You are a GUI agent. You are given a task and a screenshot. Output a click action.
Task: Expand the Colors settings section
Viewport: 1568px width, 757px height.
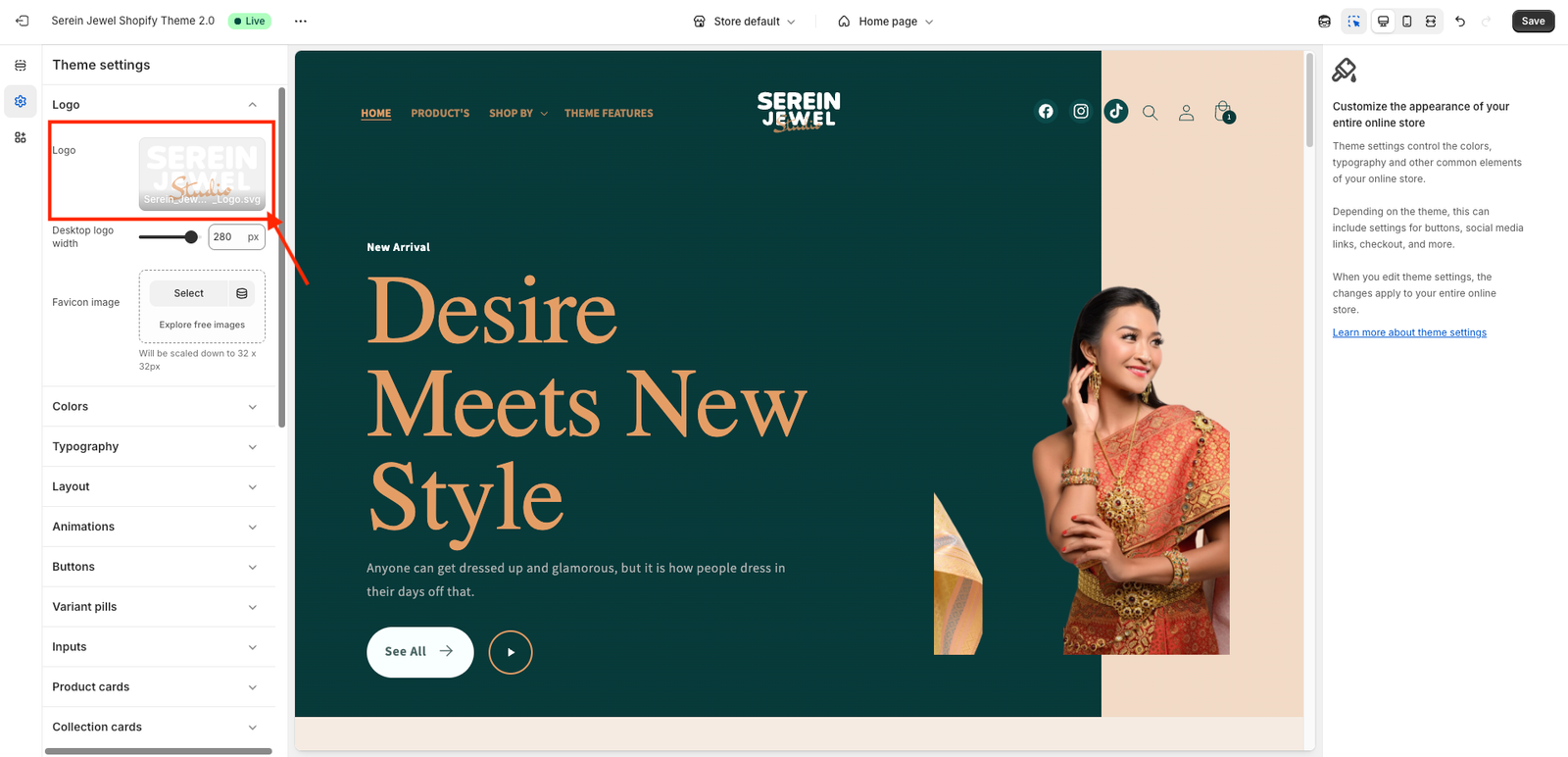(x=159, y=406)
